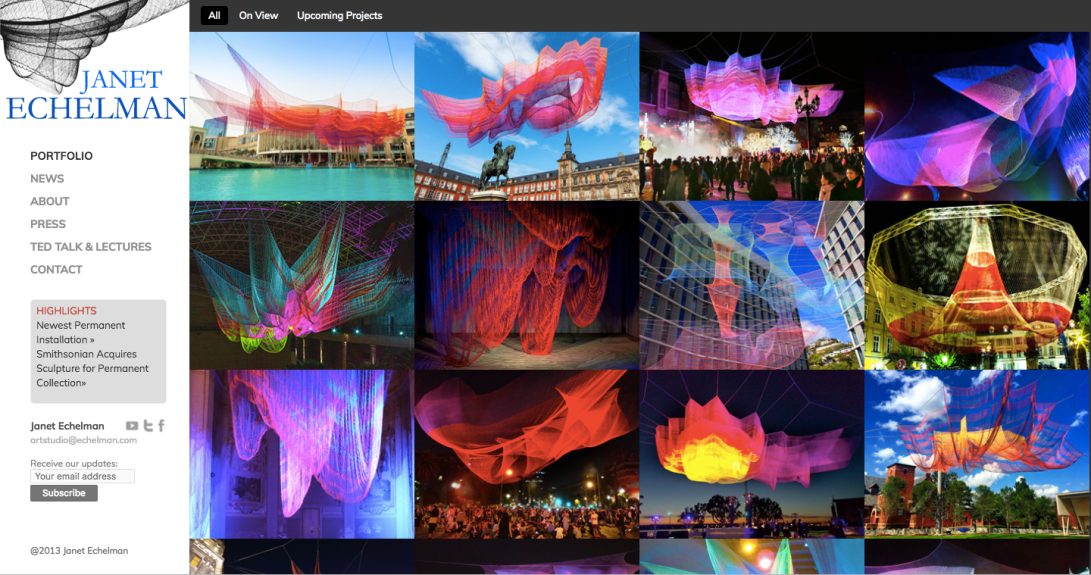Open the About page
Viewport: 1091px width, 575px height.
(50, 201)
